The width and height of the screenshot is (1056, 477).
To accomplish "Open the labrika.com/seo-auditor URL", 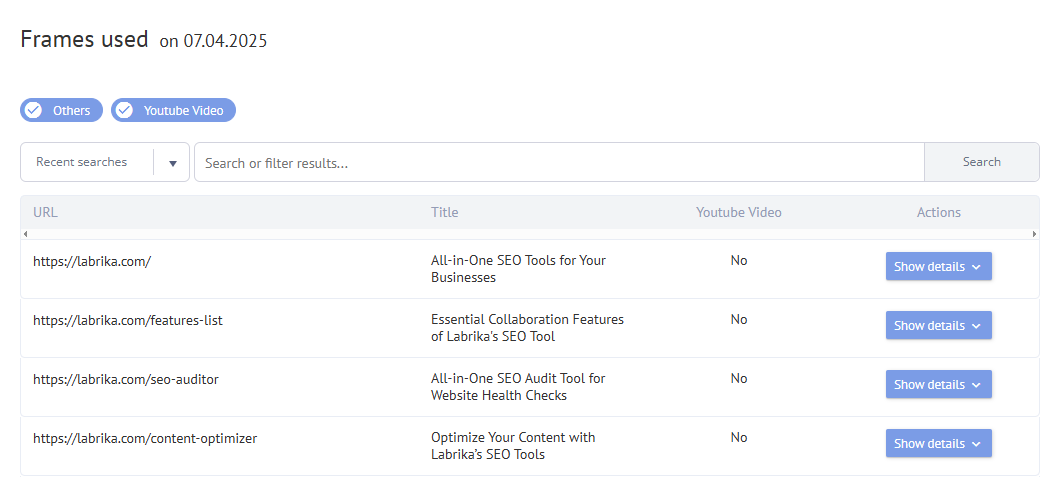I will coord(126,379).
